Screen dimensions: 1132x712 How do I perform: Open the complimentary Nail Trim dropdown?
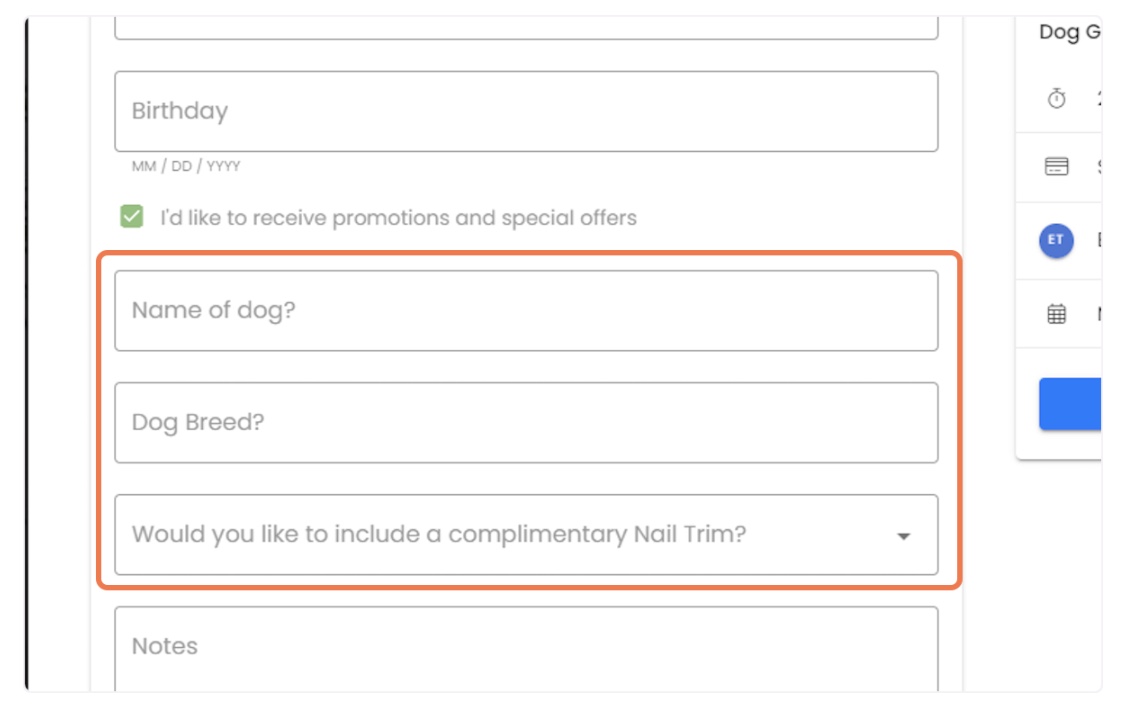(x=527, y=536)
